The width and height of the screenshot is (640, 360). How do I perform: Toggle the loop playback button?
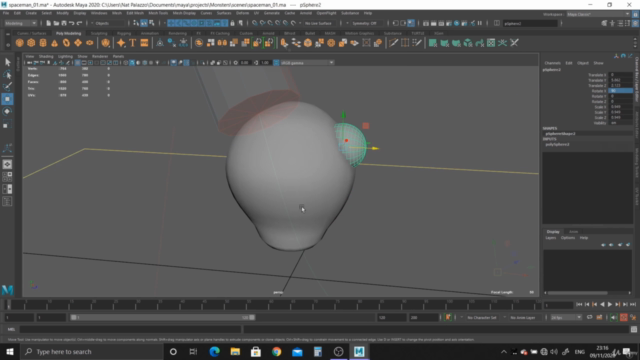[589, 317]
